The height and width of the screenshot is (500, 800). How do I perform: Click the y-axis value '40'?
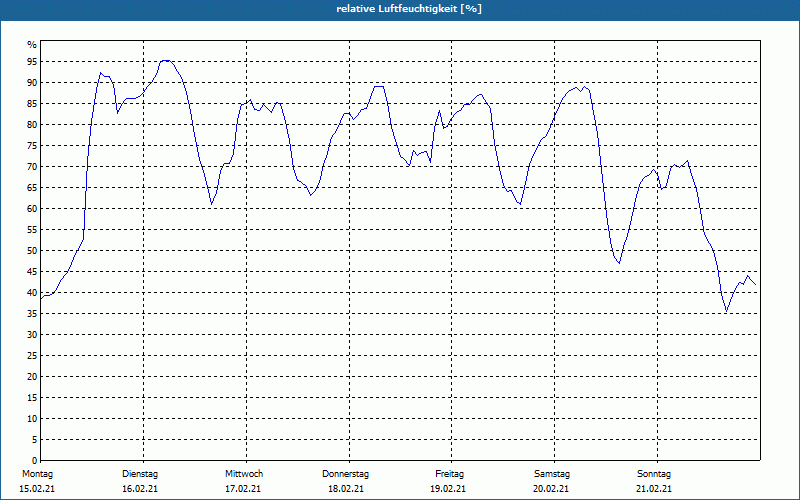click(32, 293)
